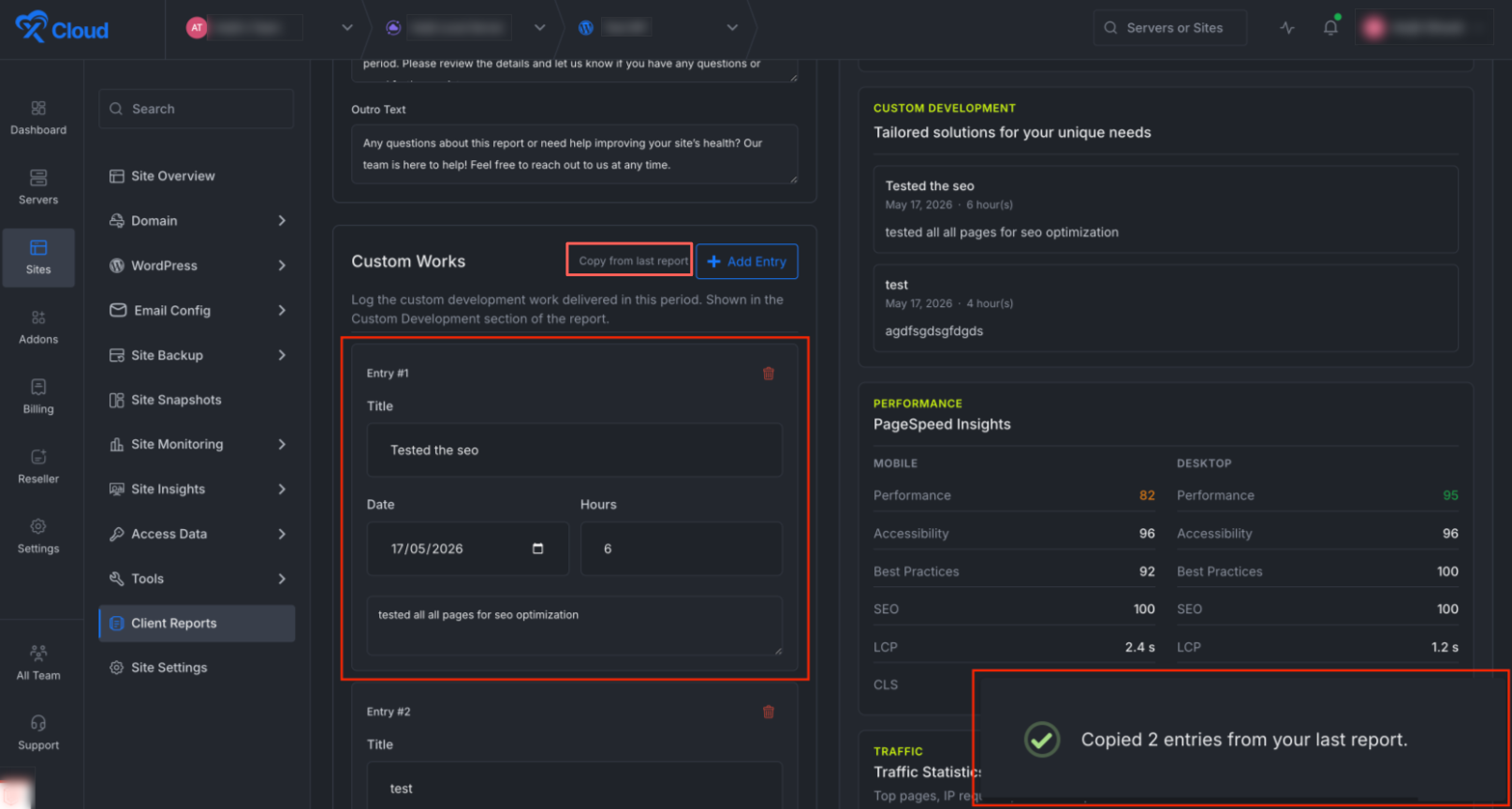Image resolution: width=1512 pixels, height=809 pixels.
Task: Click the 'Copied 2 entries' toast message
Action: tap(1244, 740)
